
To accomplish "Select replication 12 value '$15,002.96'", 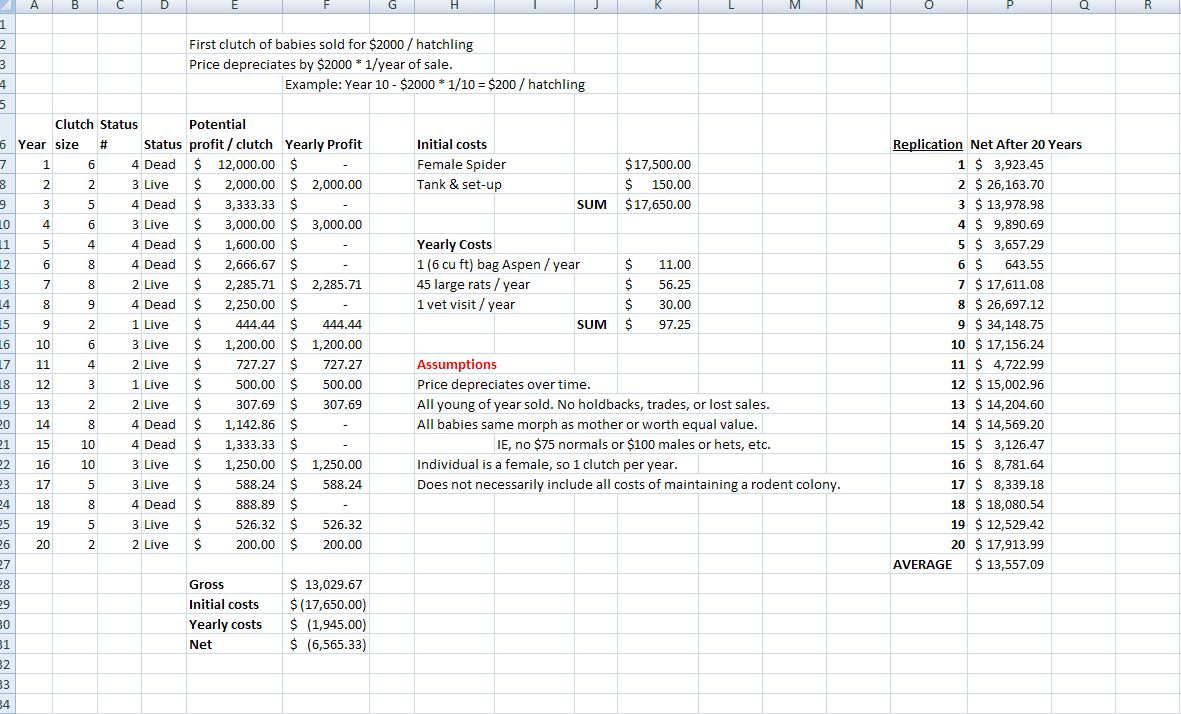I will 1009,384.
